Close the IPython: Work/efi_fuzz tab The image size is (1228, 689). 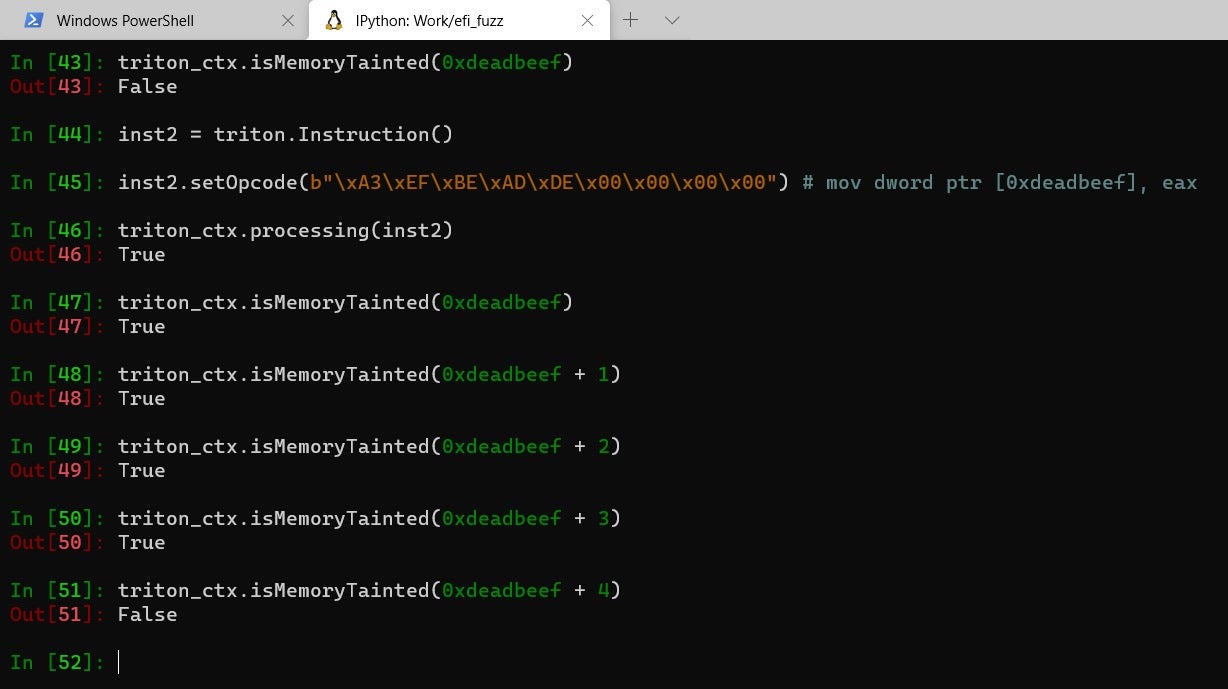pyautogui.click(x=588, y=20)
